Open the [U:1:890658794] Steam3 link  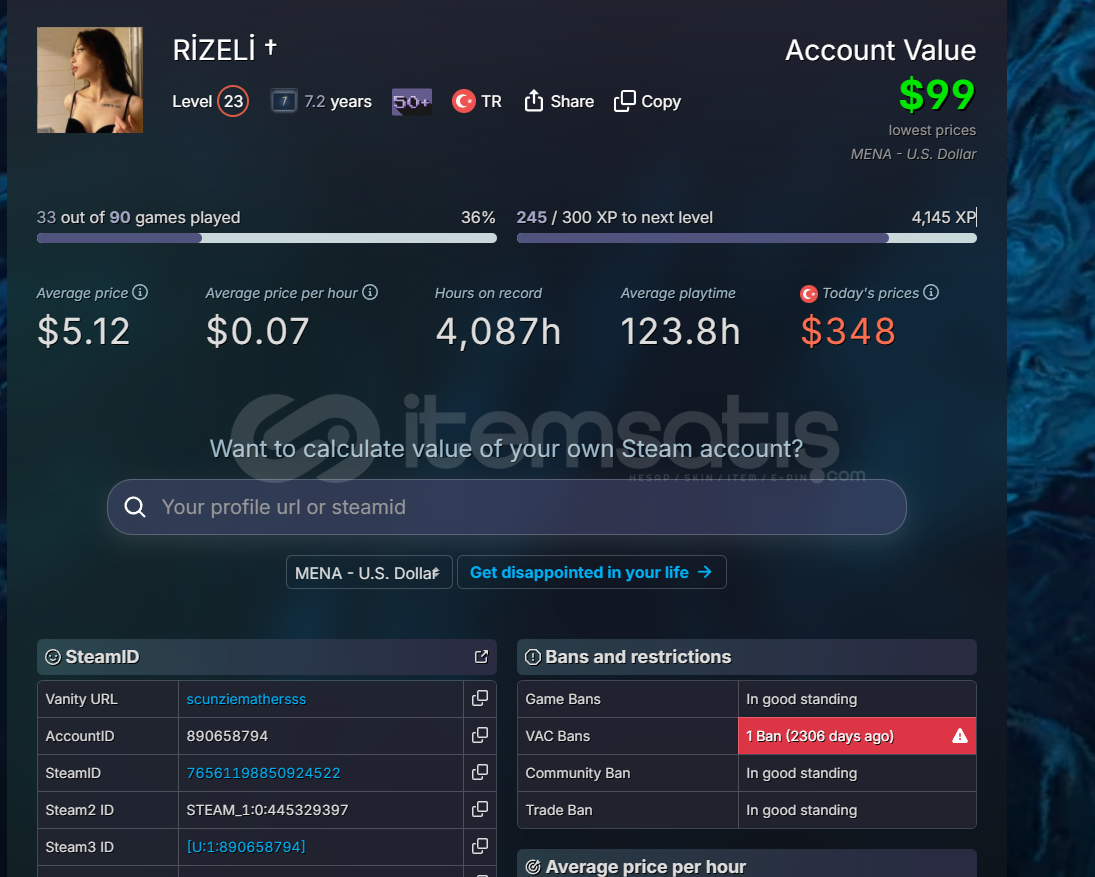coord(246,847)
